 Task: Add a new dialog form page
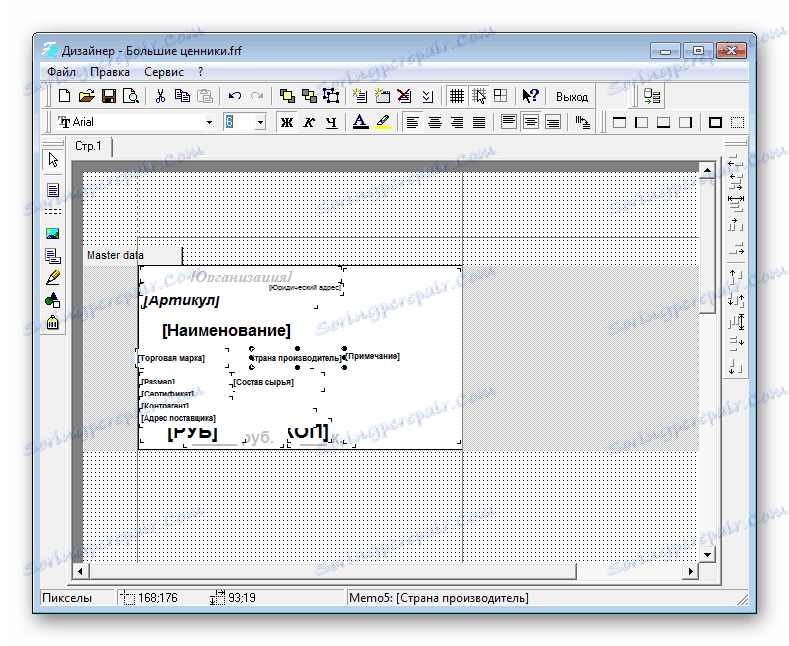[x=382, y=96]
